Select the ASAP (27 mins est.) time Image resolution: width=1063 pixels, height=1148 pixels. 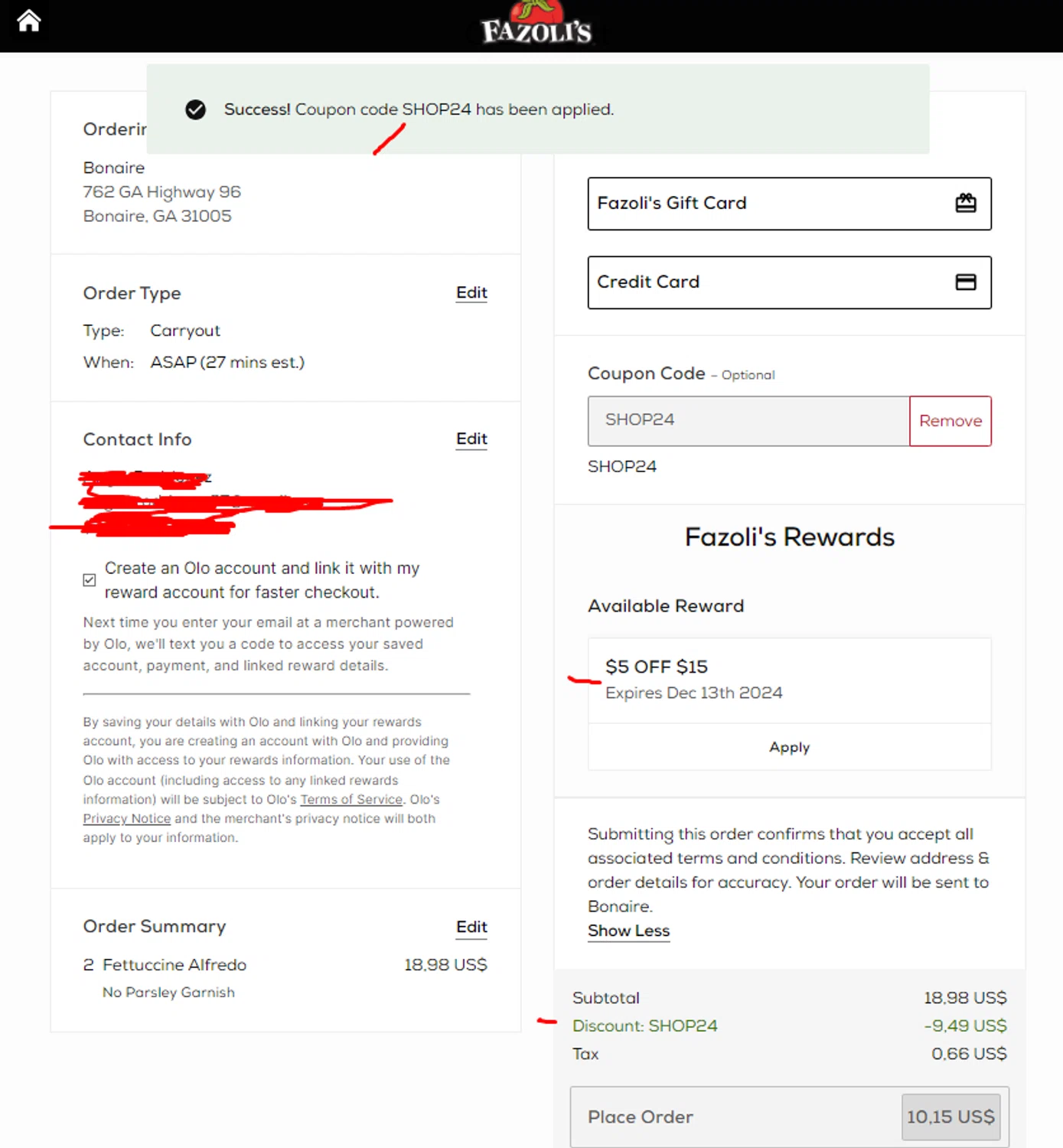227,362
